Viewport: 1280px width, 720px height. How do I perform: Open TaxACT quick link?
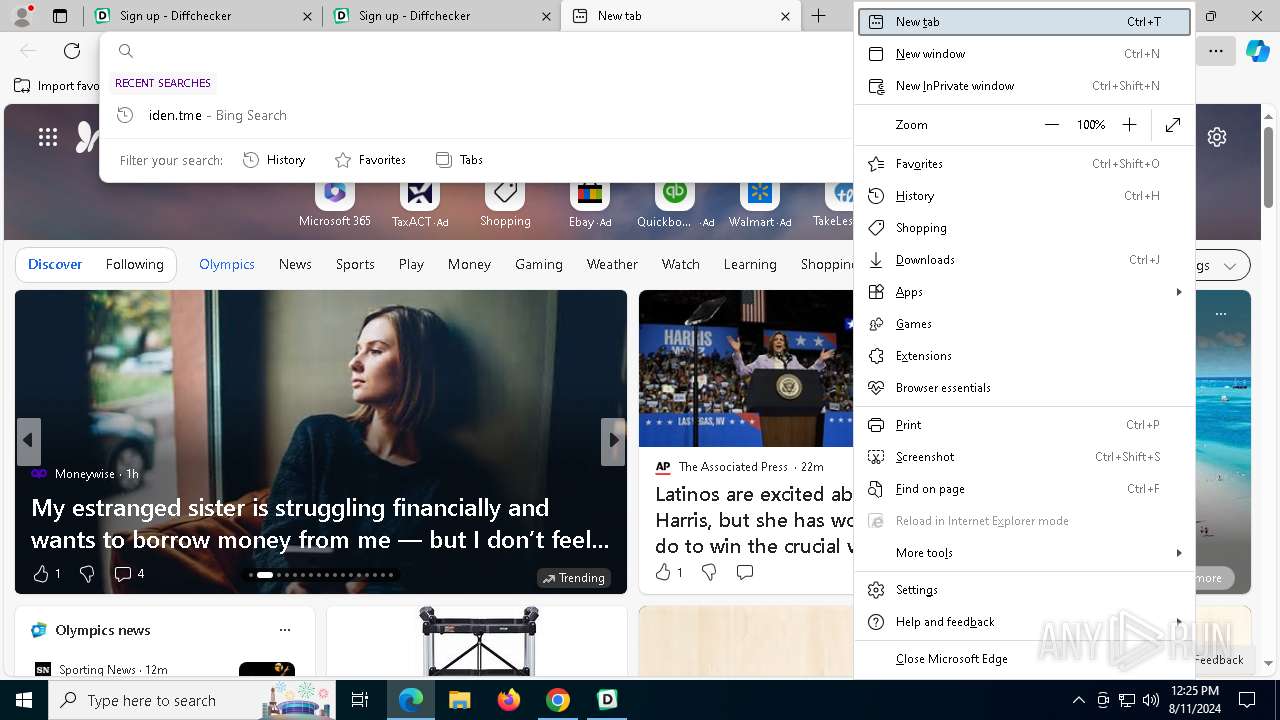tap(420, 204)
